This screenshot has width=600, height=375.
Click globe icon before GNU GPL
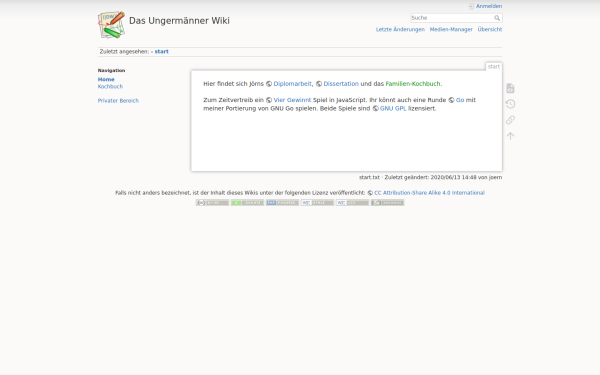pos(375,108)
